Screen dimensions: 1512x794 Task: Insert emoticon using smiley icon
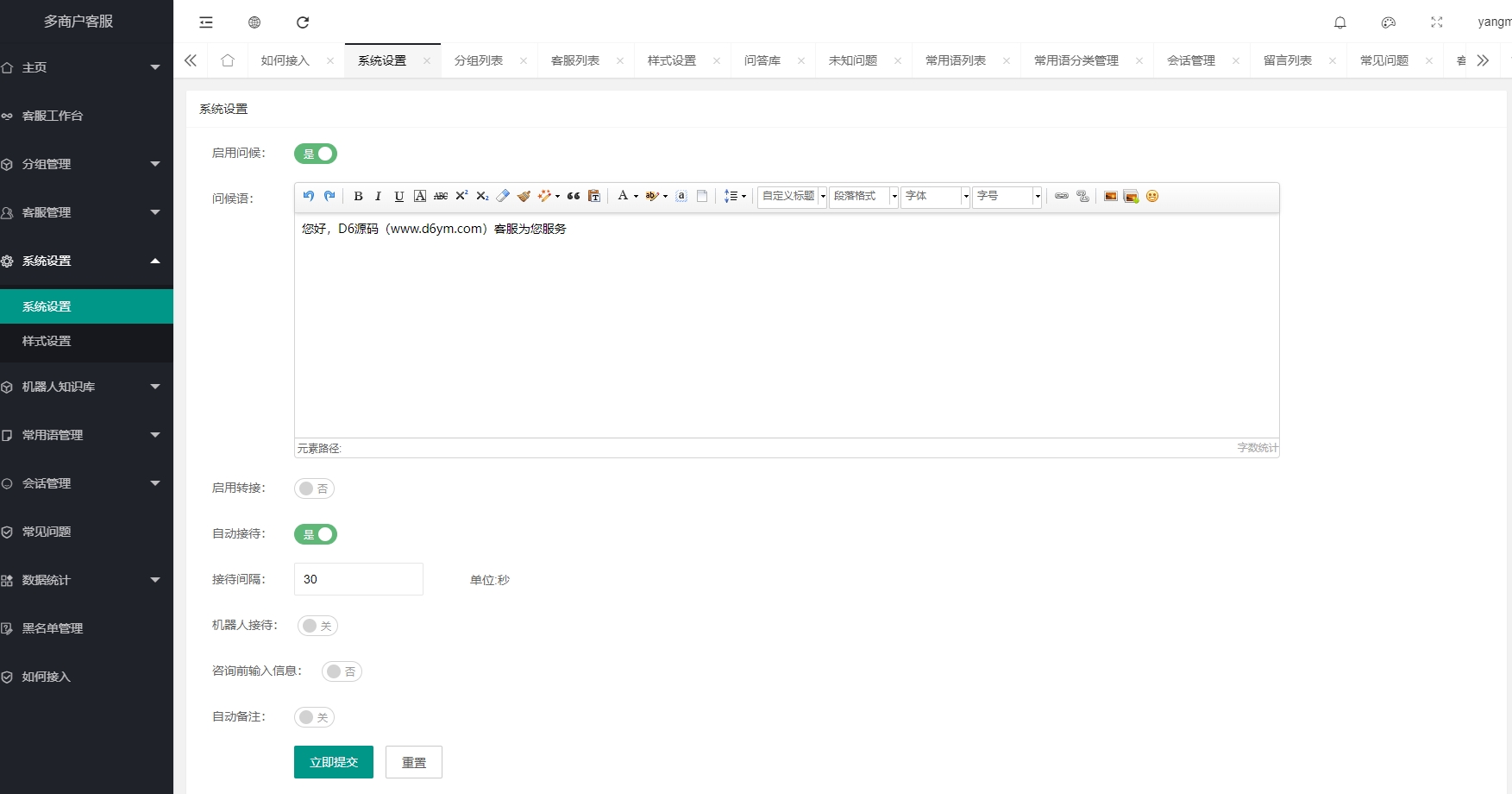coord(1152,196)
